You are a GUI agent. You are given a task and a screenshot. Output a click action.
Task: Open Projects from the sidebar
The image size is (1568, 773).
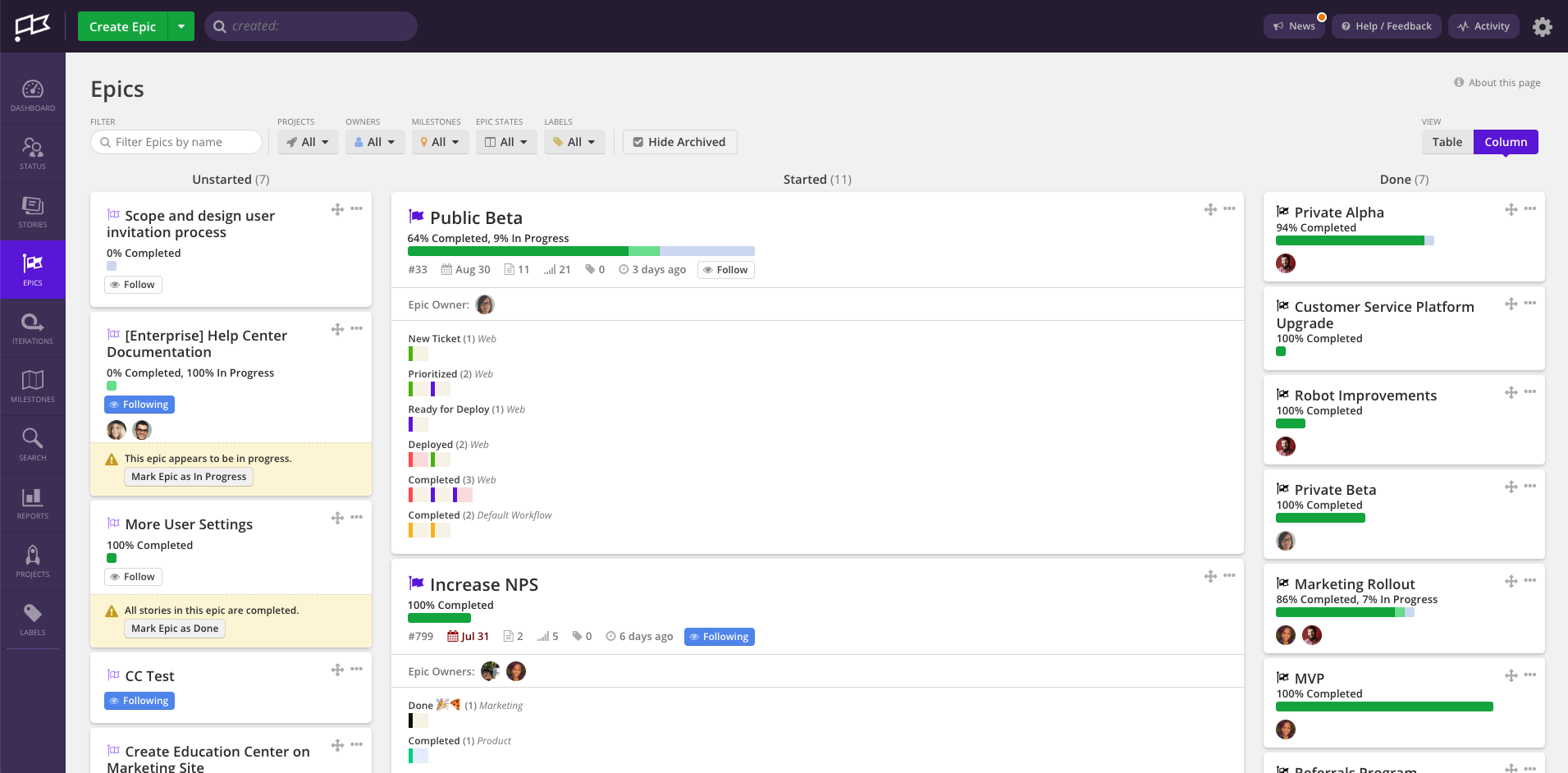coord(33,561)
